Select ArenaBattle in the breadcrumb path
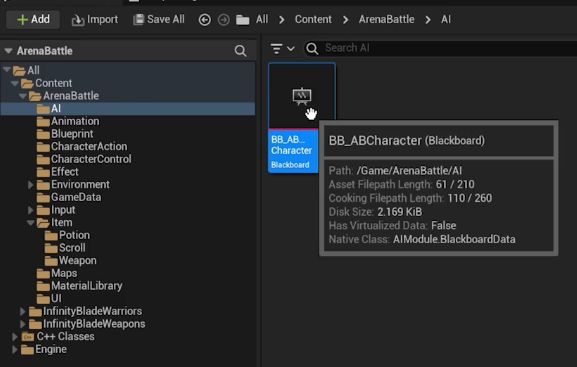The width and height of the screenshot is (577, 367). tap(386, 19)
